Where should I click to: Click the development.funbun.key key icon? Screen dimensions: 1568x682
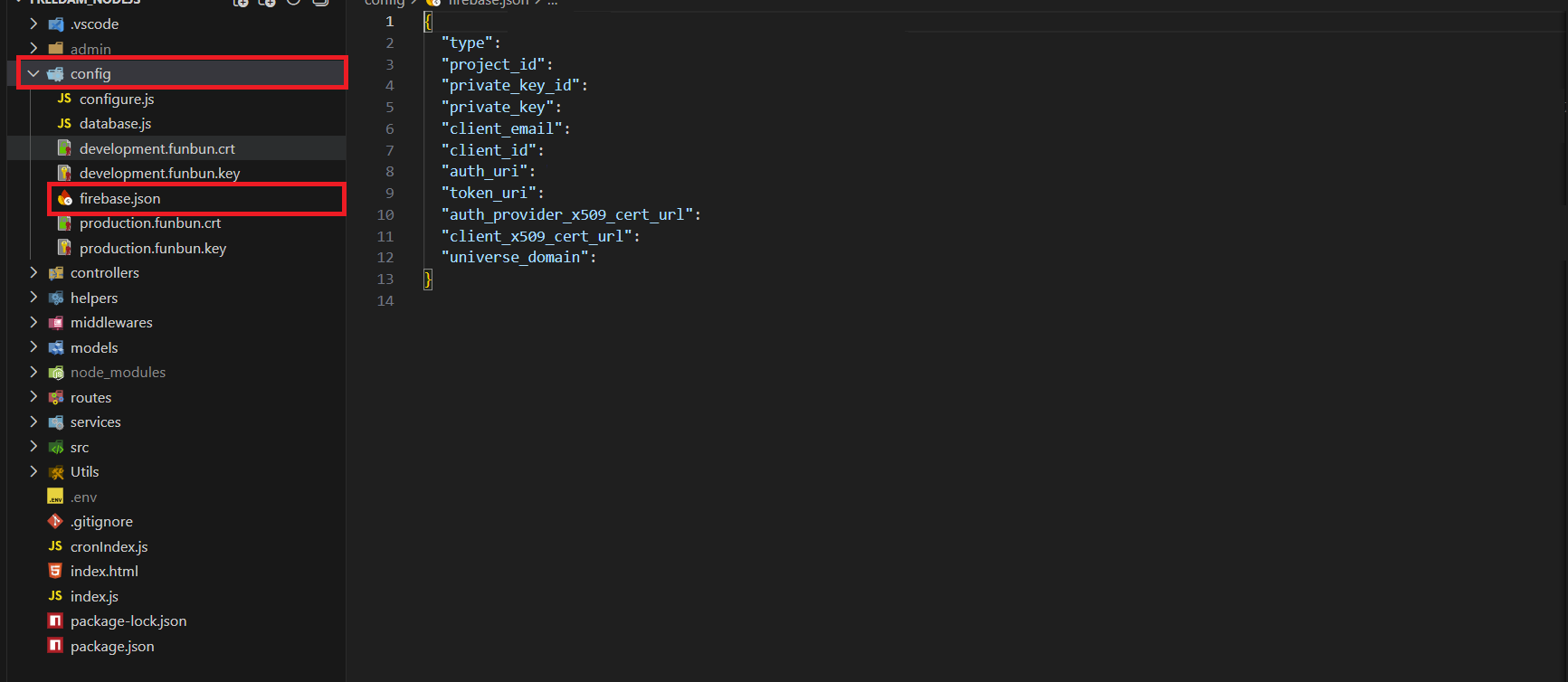pos(64,173)
